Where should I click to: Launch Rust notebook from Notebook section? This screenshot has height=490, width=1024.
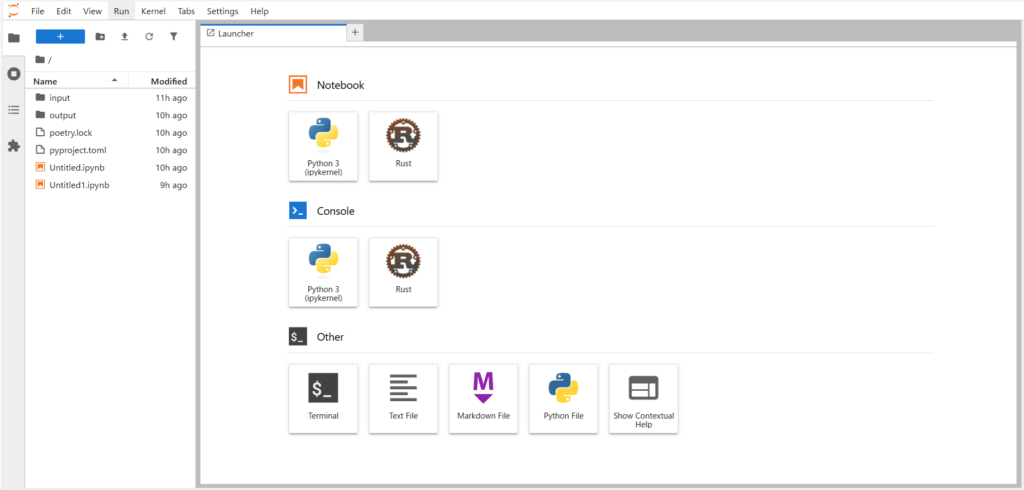tap(403, 146)
